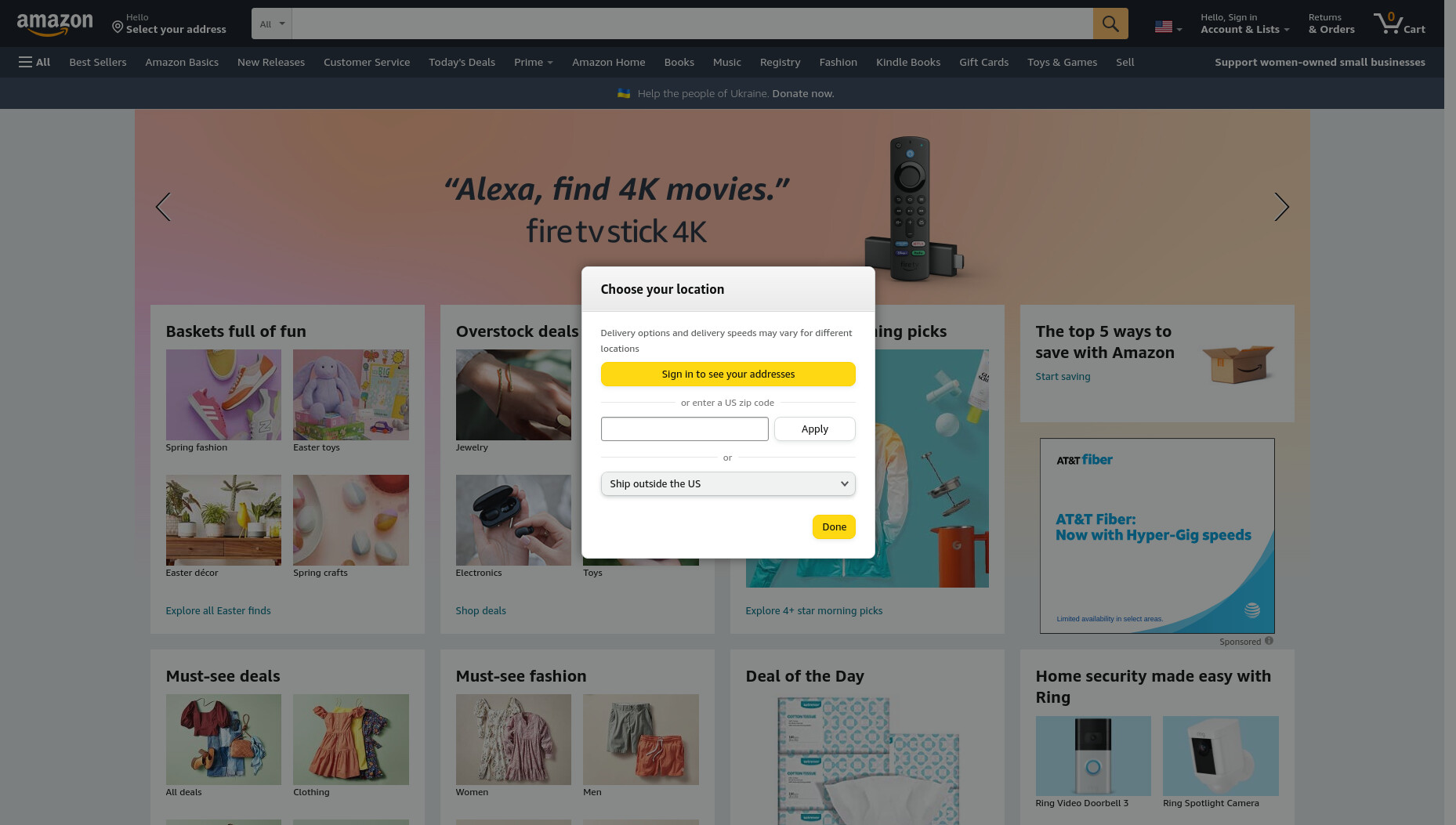Click Sign in to see your addresses
Image resolution: width=1456 pixels, height=825 pixels.
pos(728,374)
